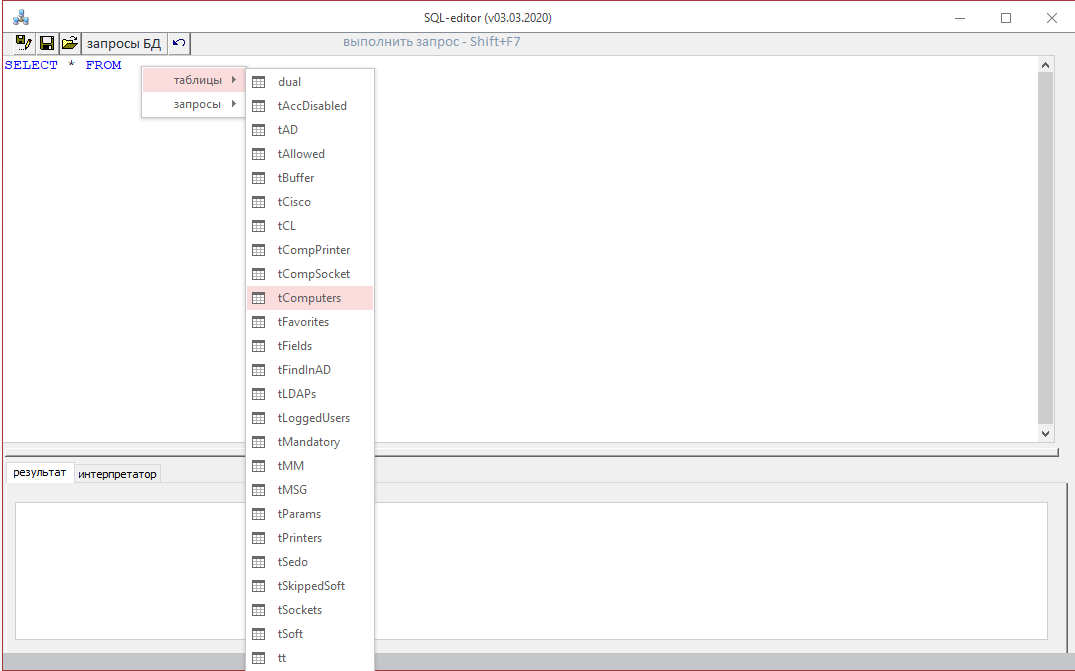This screenshot has width=1075, height=671.
Task: Select tComputers from the tables list
Action: [x=310, y=298]
